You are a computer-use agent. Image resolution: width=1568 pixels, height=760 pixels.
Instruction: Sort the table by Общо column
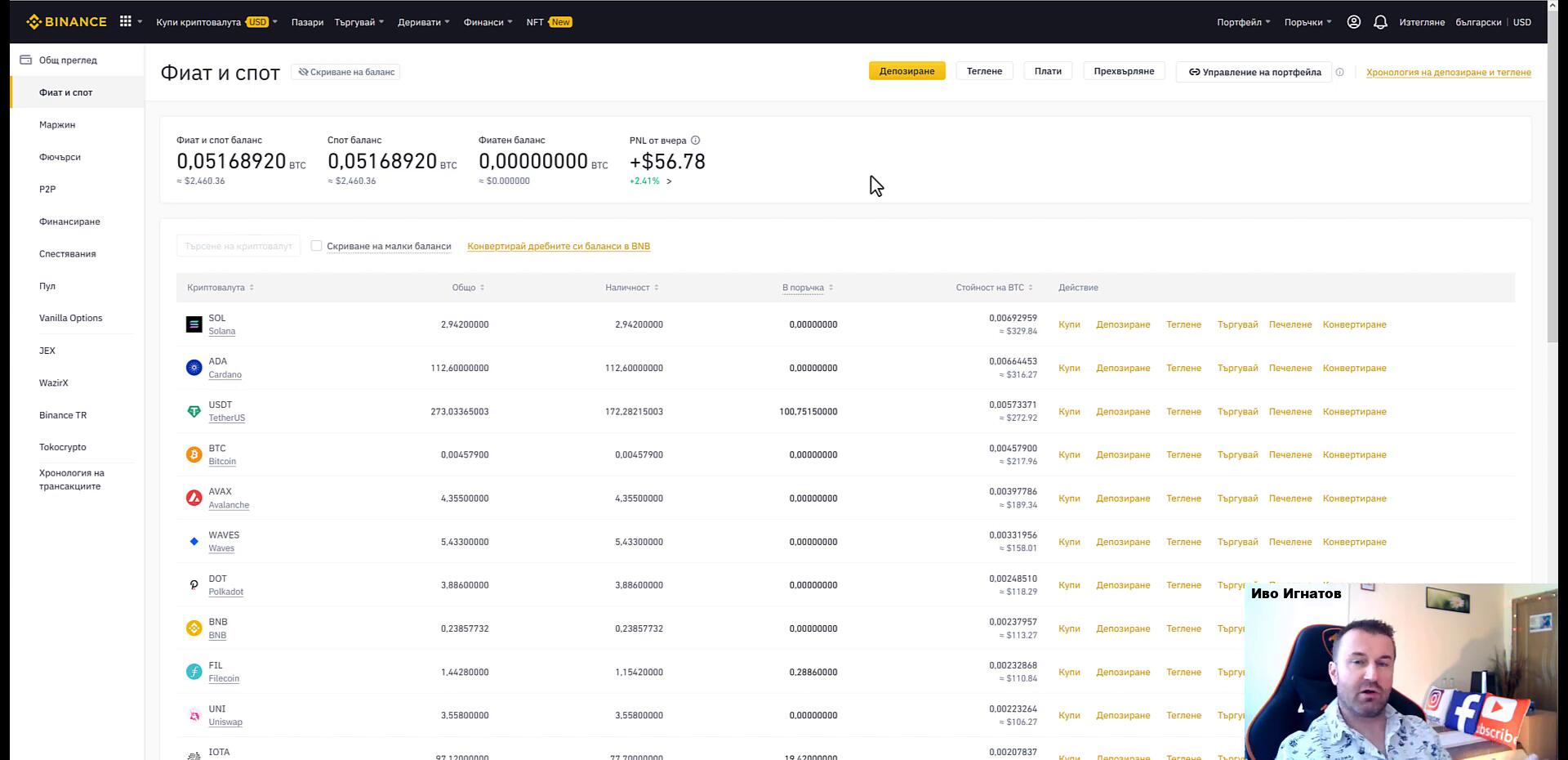click(x=468, y=288)
